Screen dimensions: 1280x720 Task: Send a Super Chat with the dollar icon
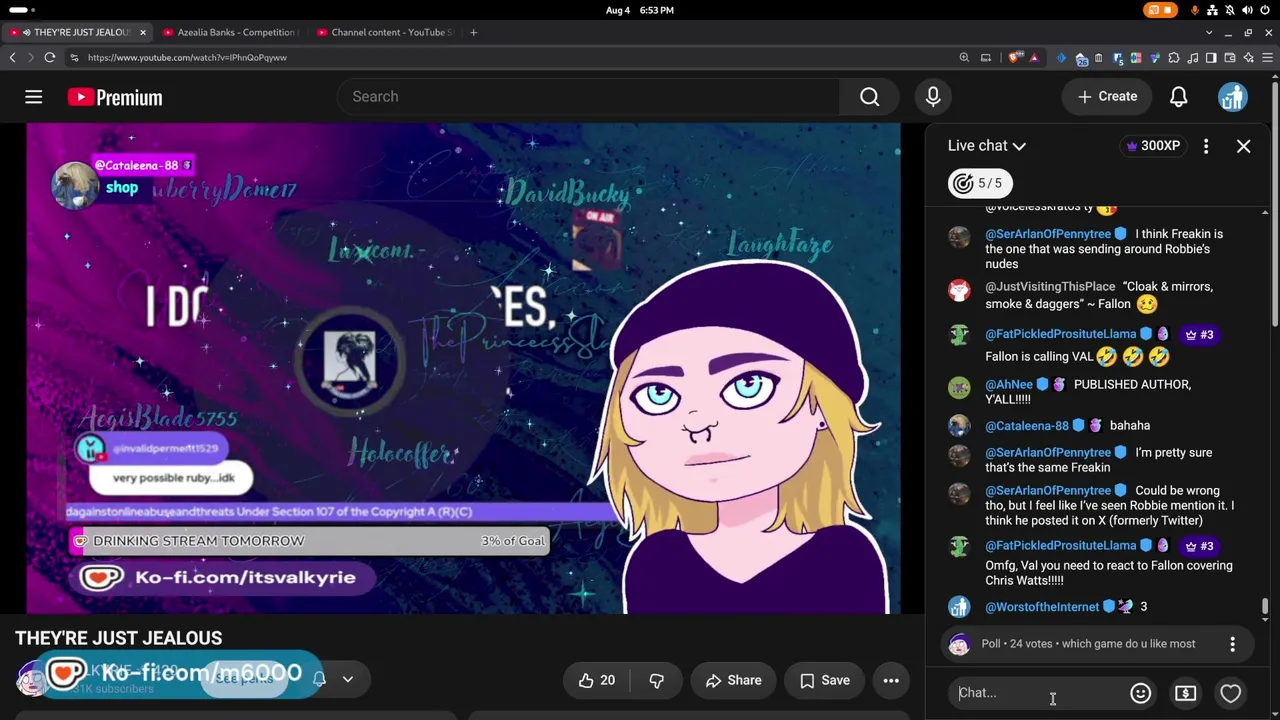1185,693
